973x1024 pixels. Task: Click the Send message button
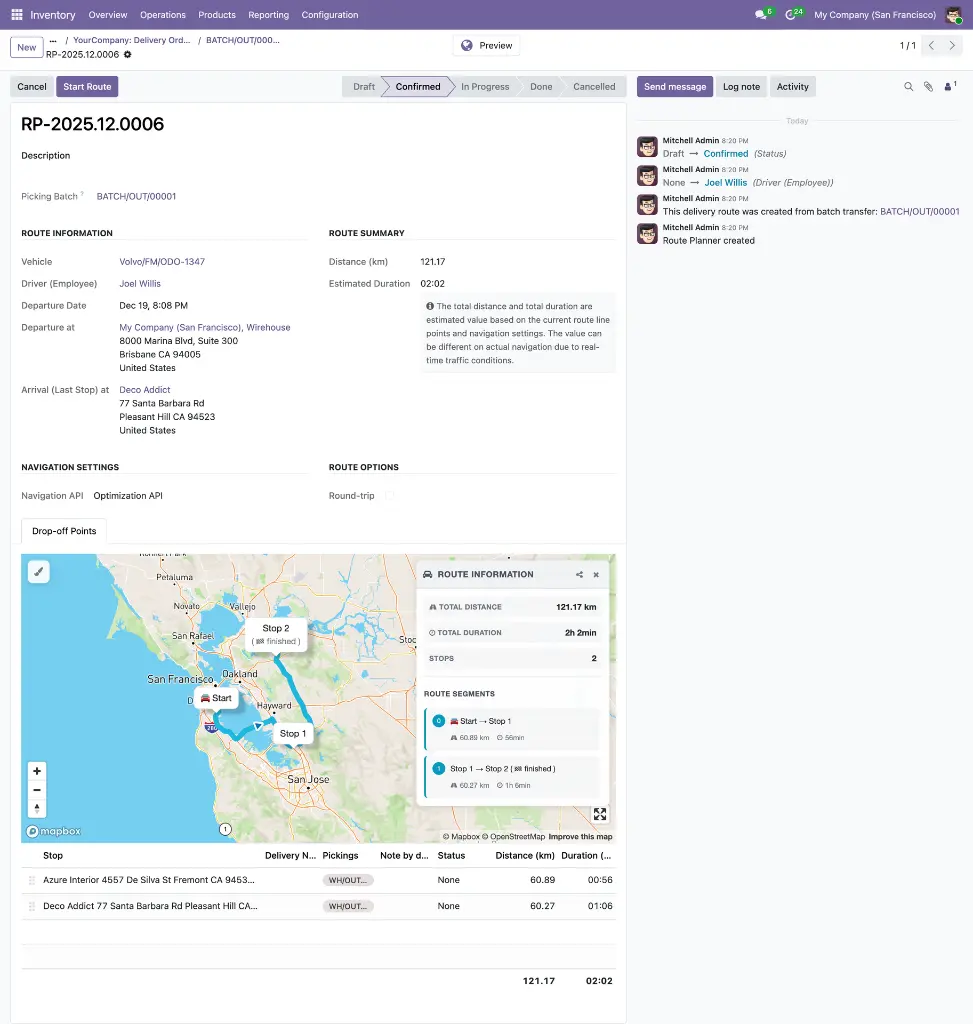coord(675,86)
